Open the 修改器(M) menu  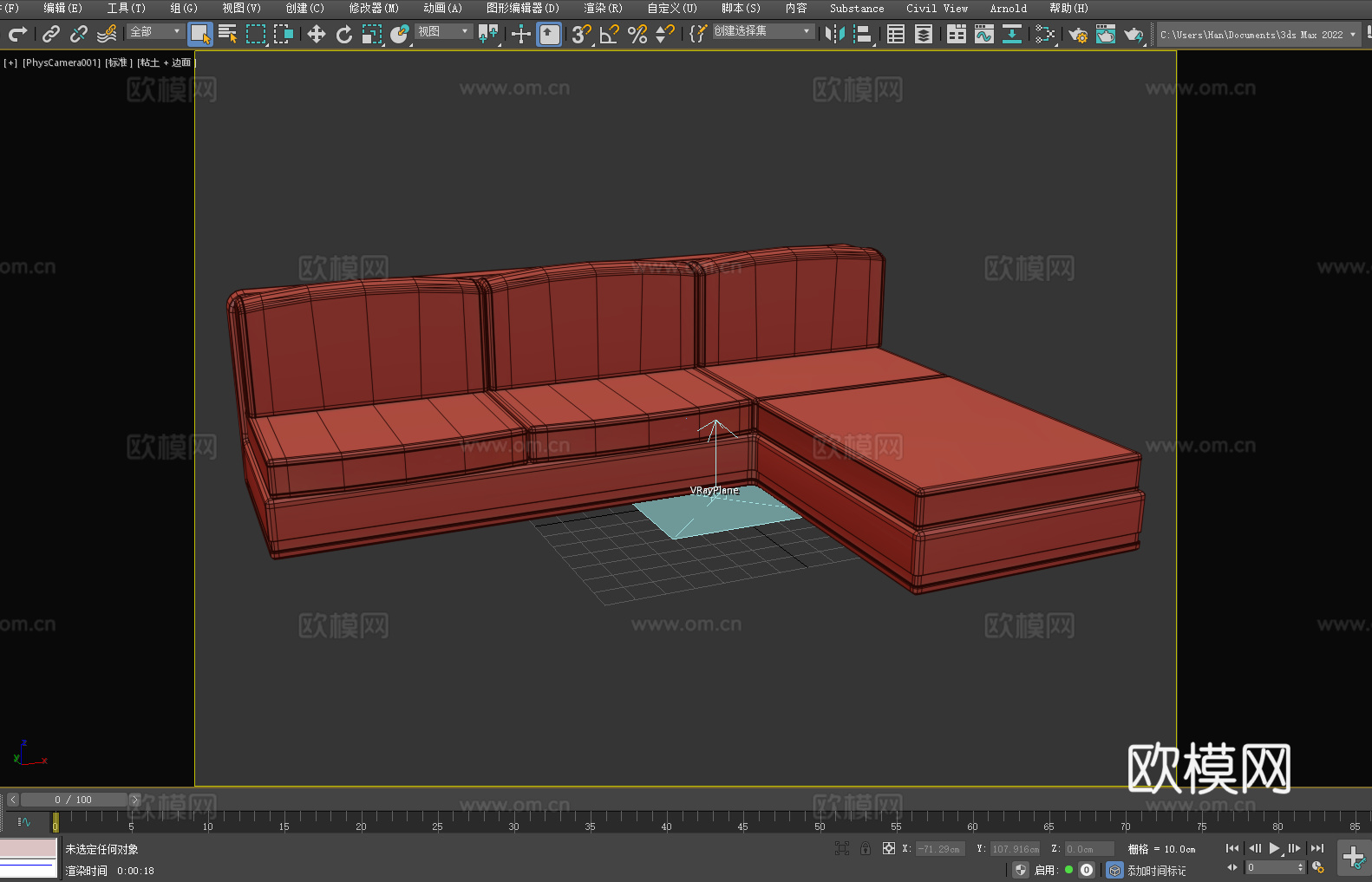[x=374, y=8]
